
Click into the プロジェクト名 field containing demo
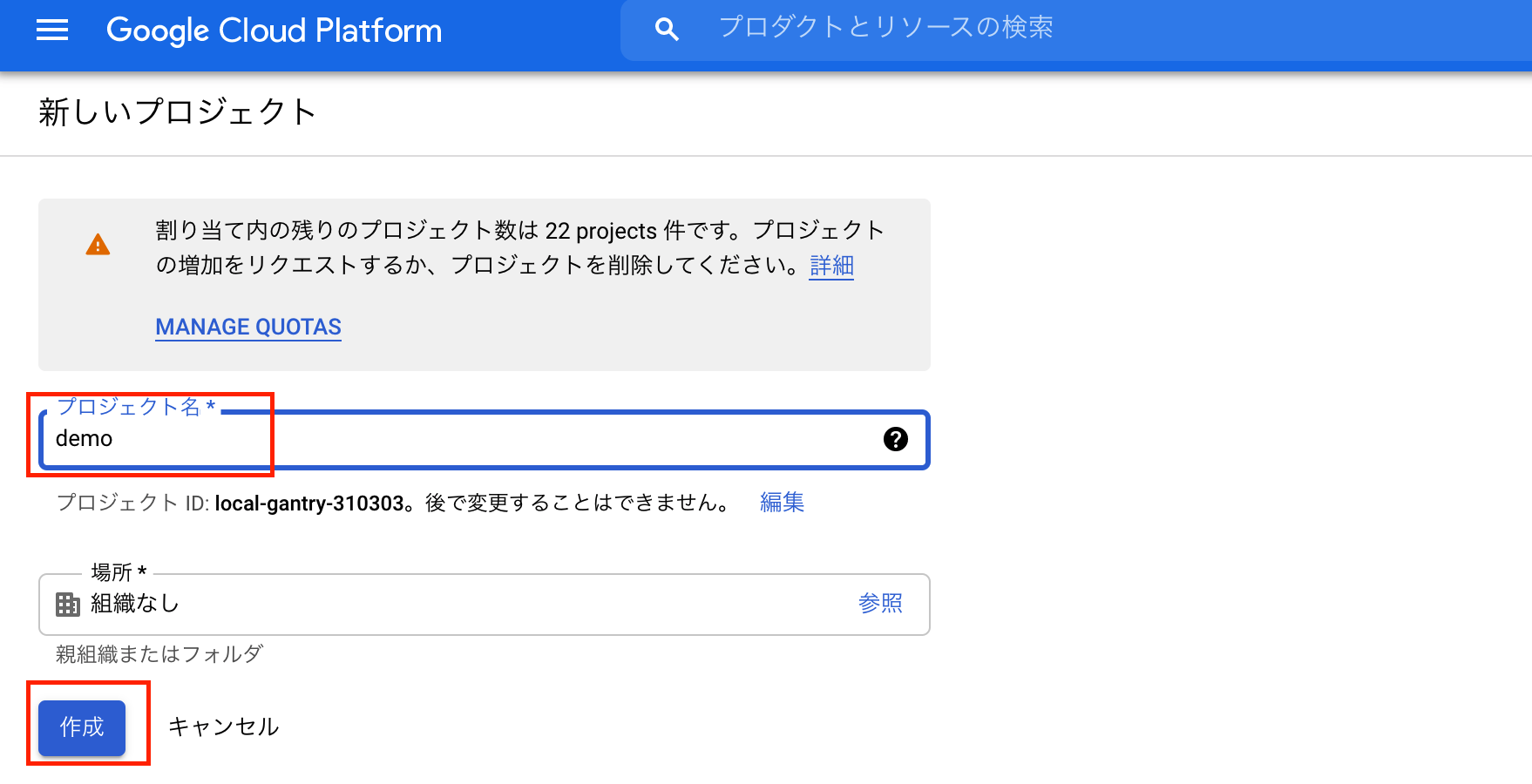coord(485,439)
